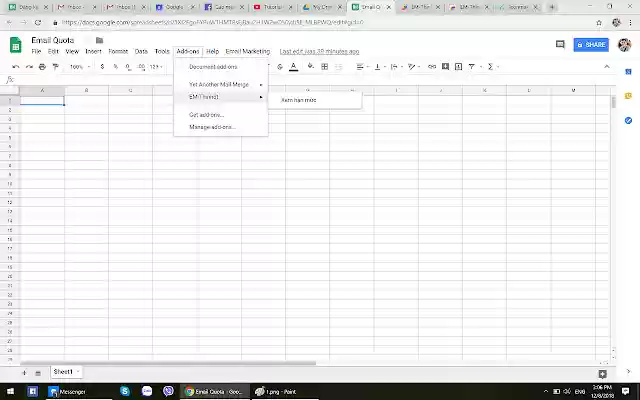Open Keep in the side panel
Viewport: 640px width, 400px height.
(628, 96)
